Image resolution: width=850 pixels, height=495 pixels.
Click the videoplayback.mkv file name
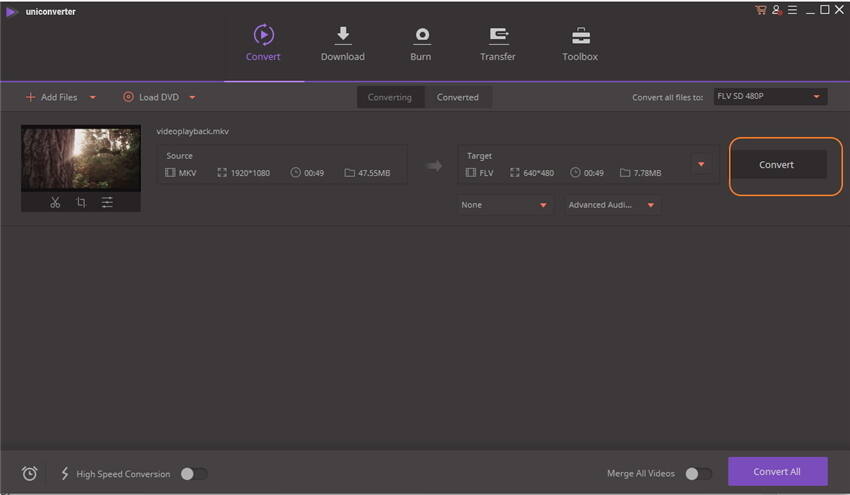pos(192,131)
